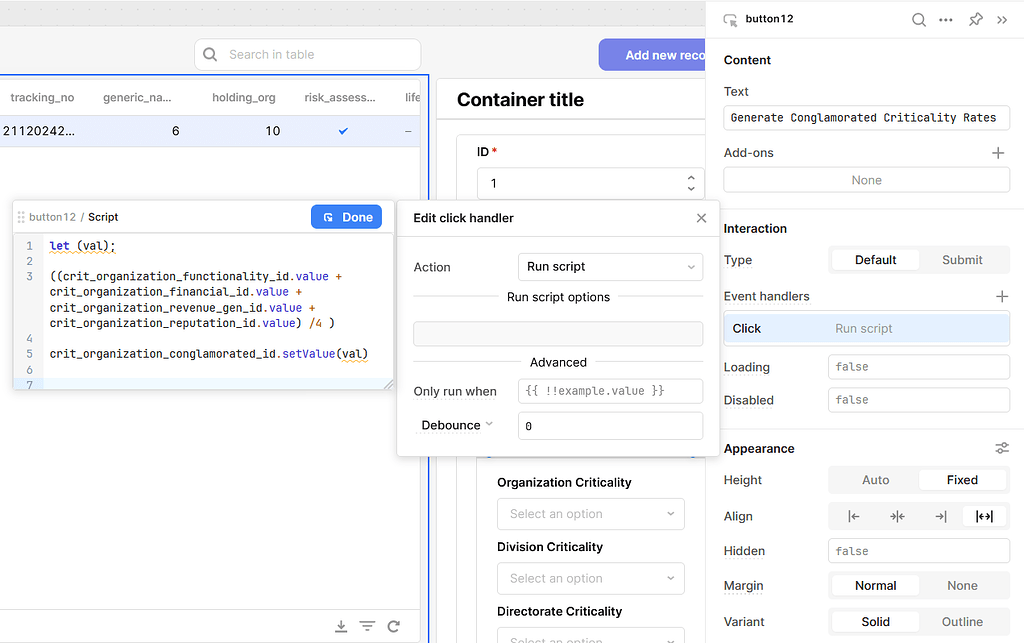Sort by generic_na... column header
1024x643 pixels.
pyautogui.click(x=137, y=97)
